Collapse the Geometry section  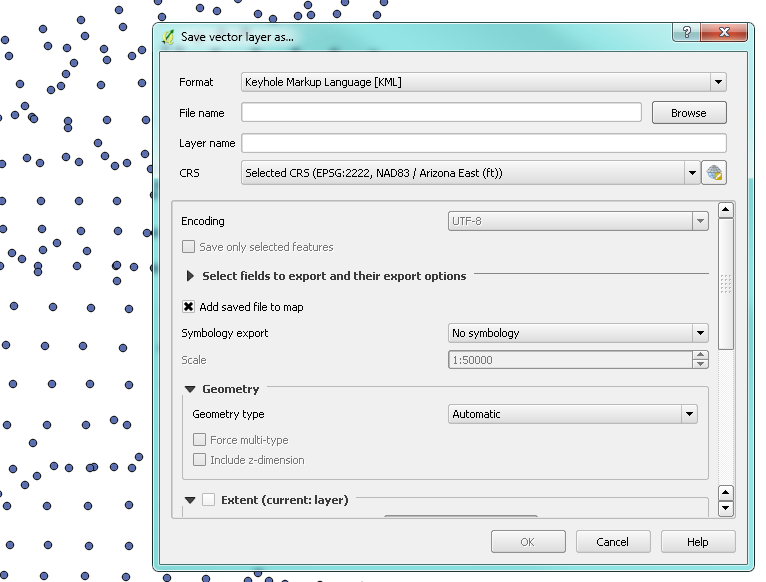190,389
